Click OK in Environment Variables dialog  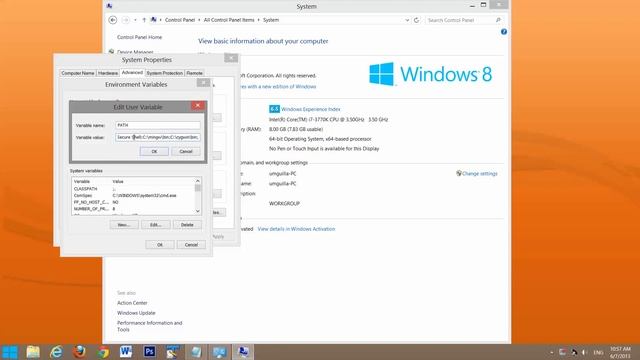click(x=160, y=245)
